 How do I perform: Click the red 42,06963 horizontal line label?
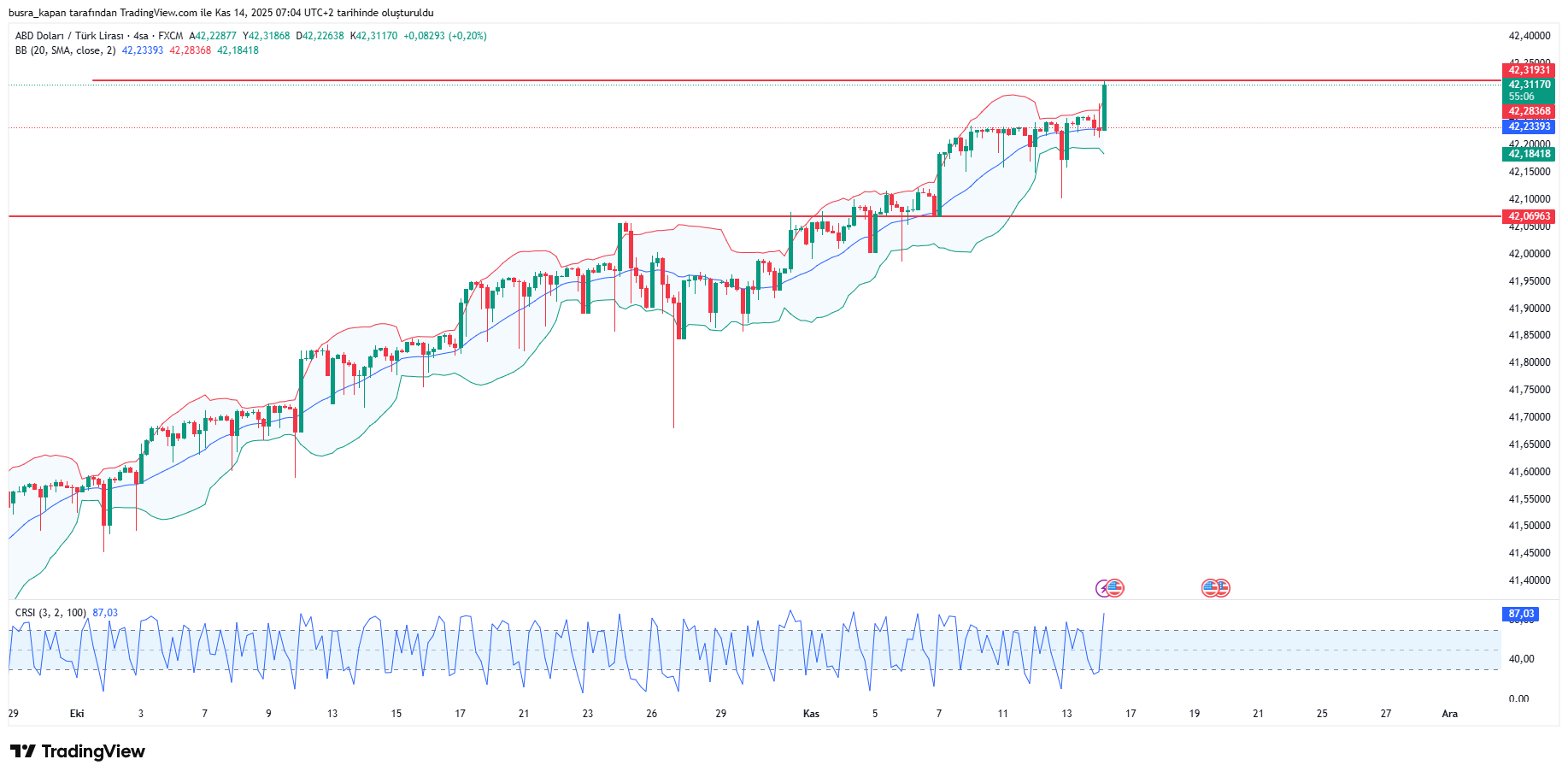pos(1528,216)
